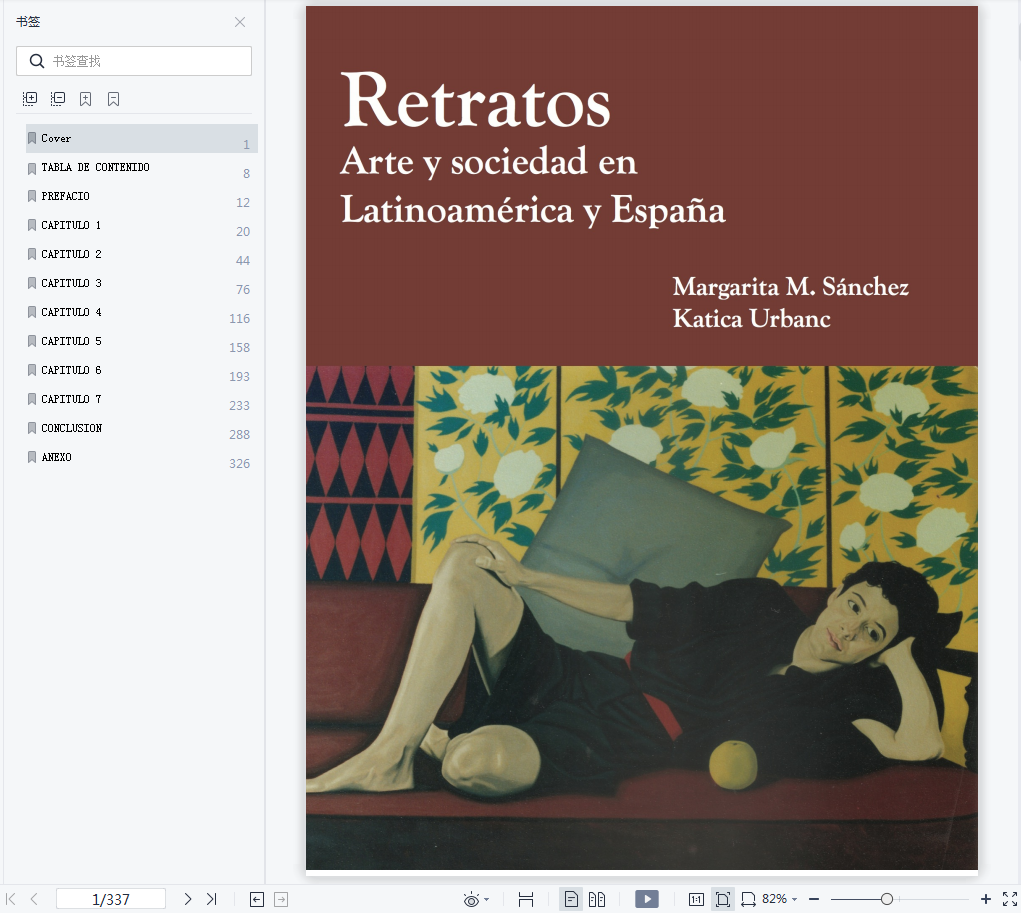Select CAPITULO 3 bookmark

click(x=142, y=284)
